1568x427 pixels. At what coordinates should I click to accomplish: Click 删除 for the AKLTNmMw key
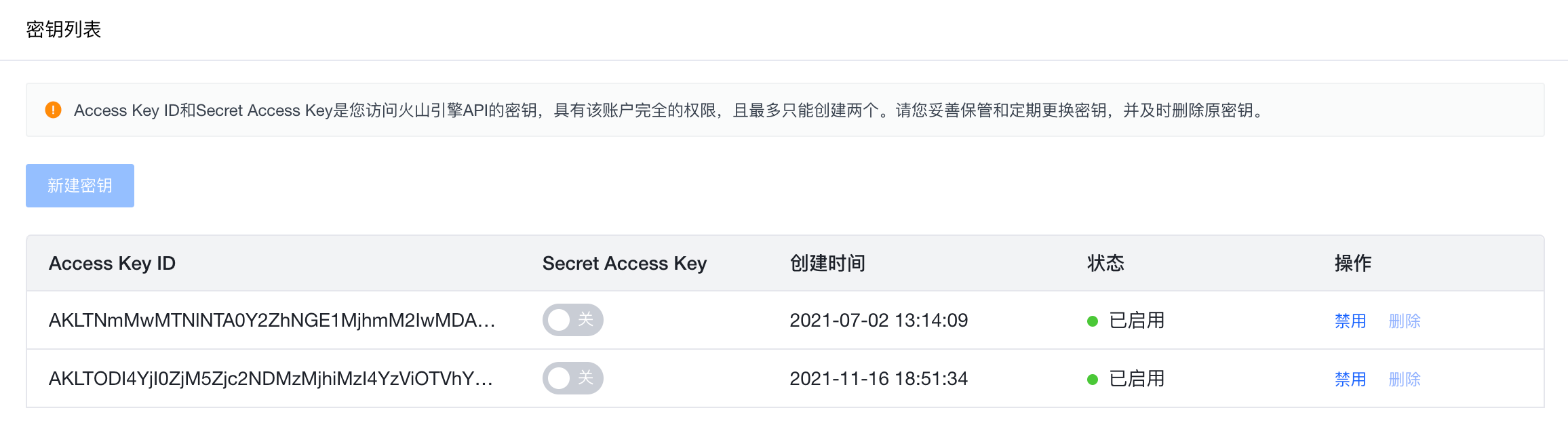click(x=1404, y=321)
